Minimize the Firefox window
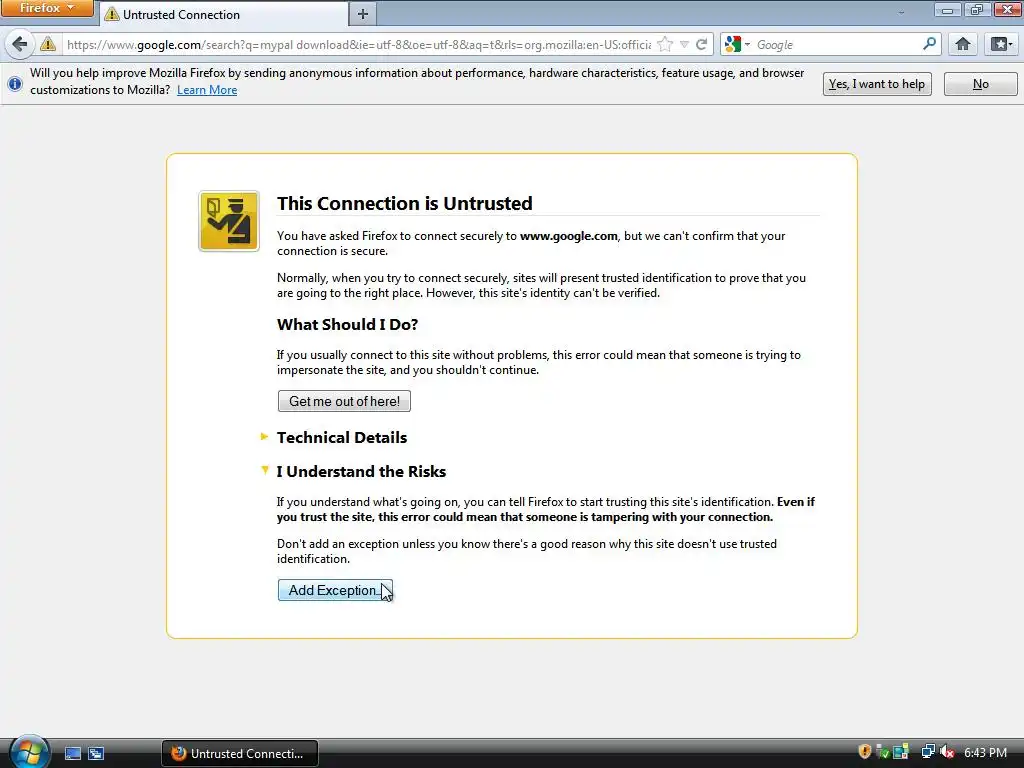 [947, 9]
